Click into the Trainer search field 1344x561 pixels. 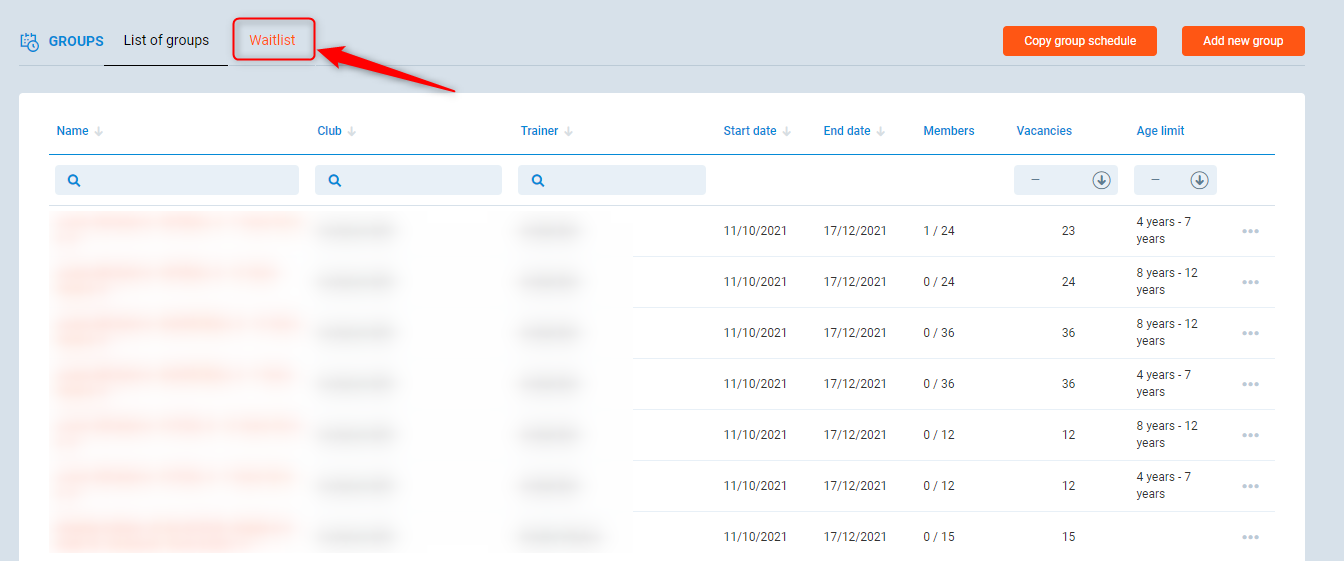(622, 180)
